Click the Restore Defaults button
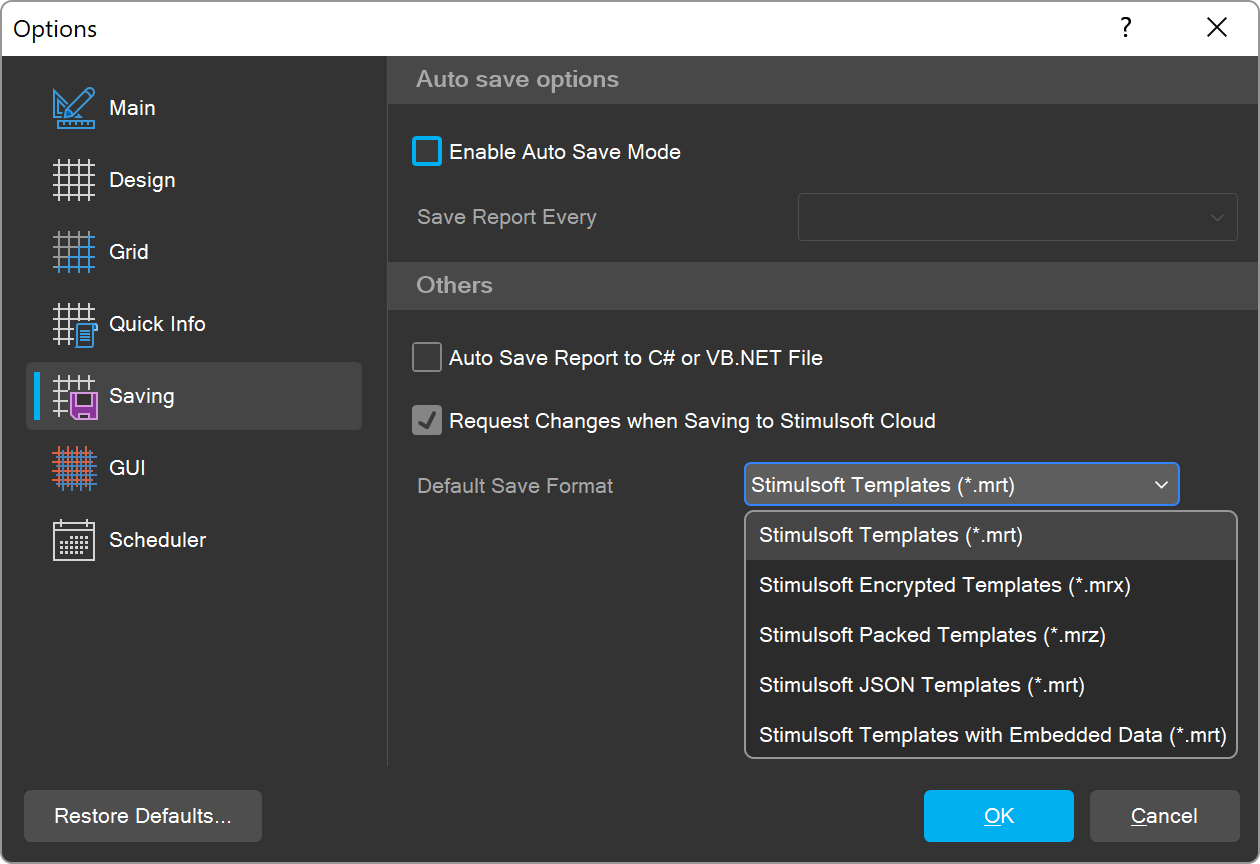 coord(143,816)
